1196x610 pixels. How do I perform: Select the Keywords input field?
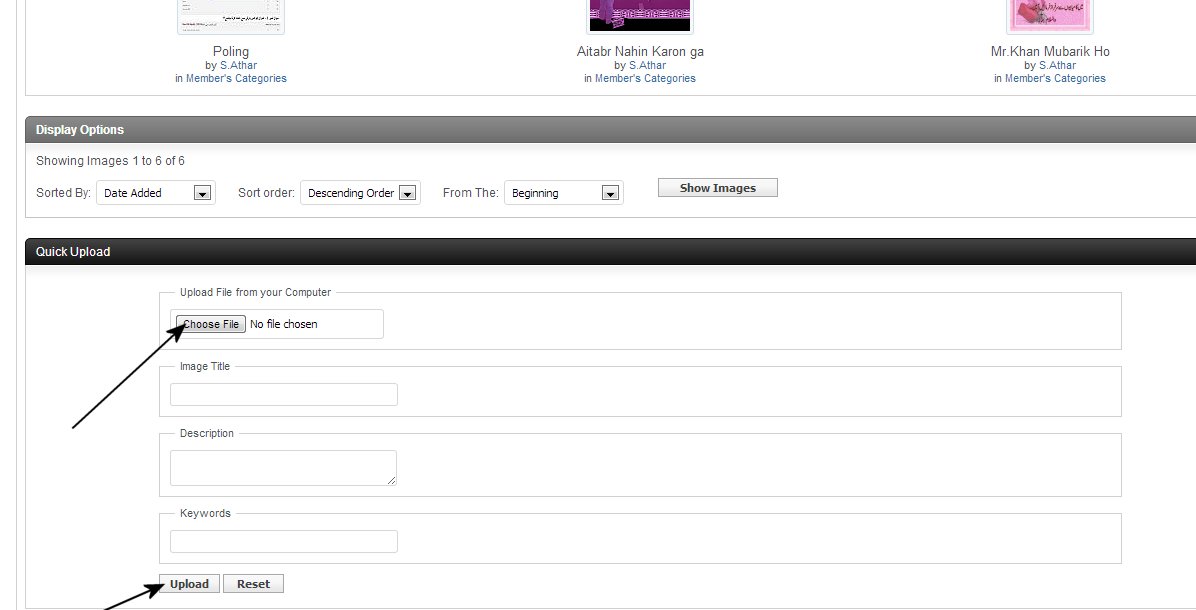pyautogui.click(x=284, y=542)
